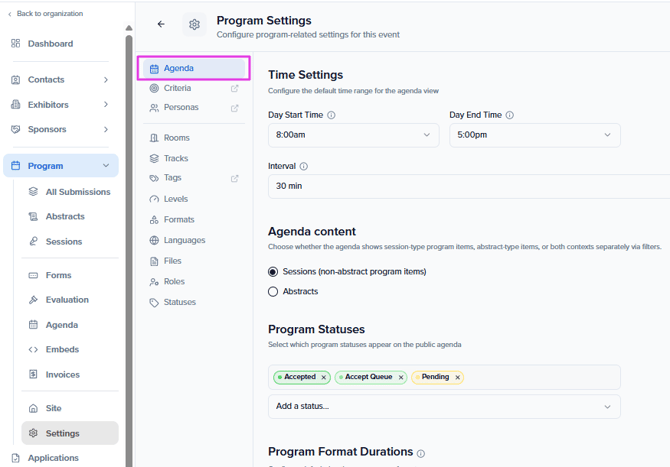Click the Day End Time info icon
Screen dimensions: 670x467
[x=510, y=115]
